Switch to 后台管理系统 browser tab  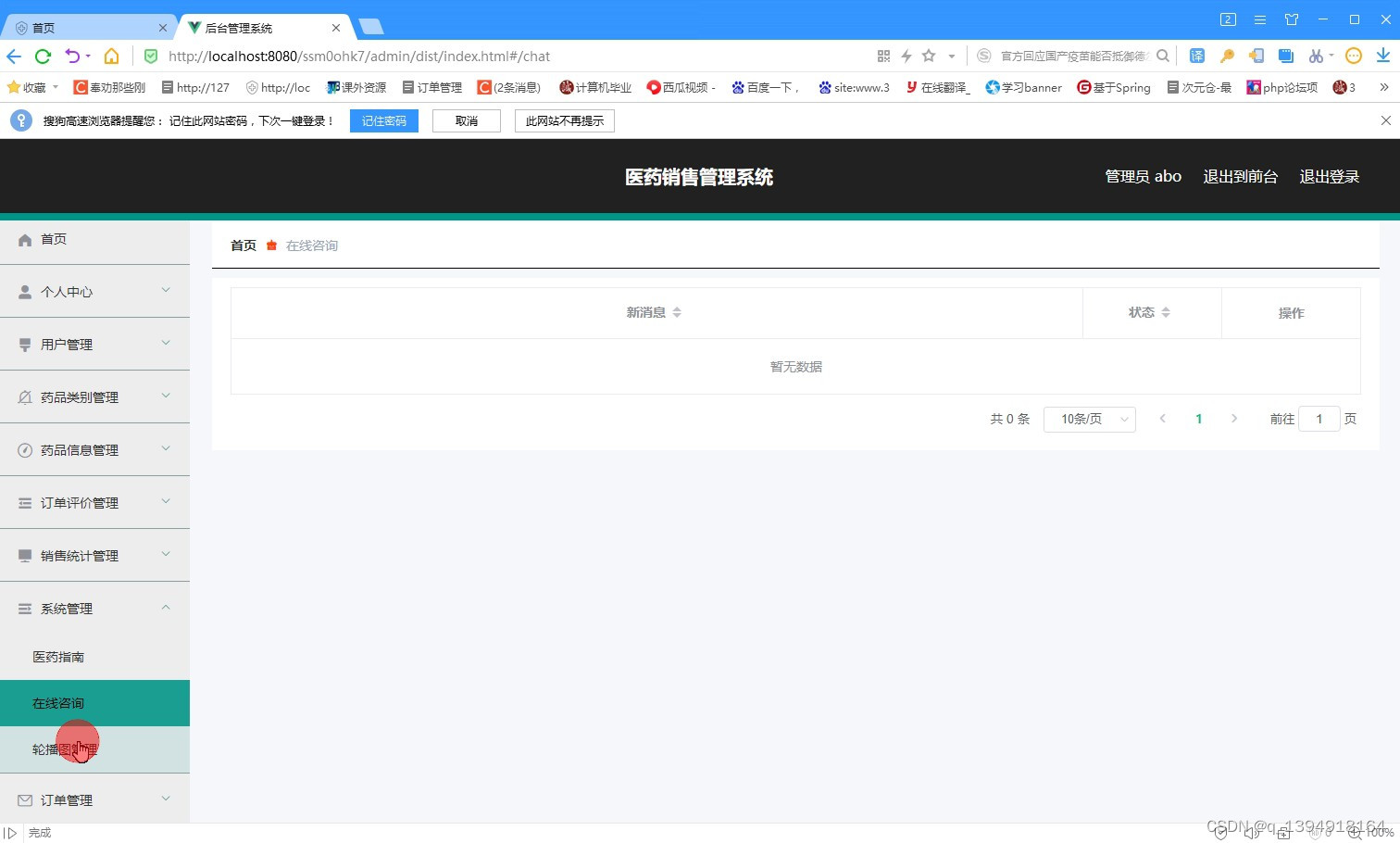(x=265, y=28)
